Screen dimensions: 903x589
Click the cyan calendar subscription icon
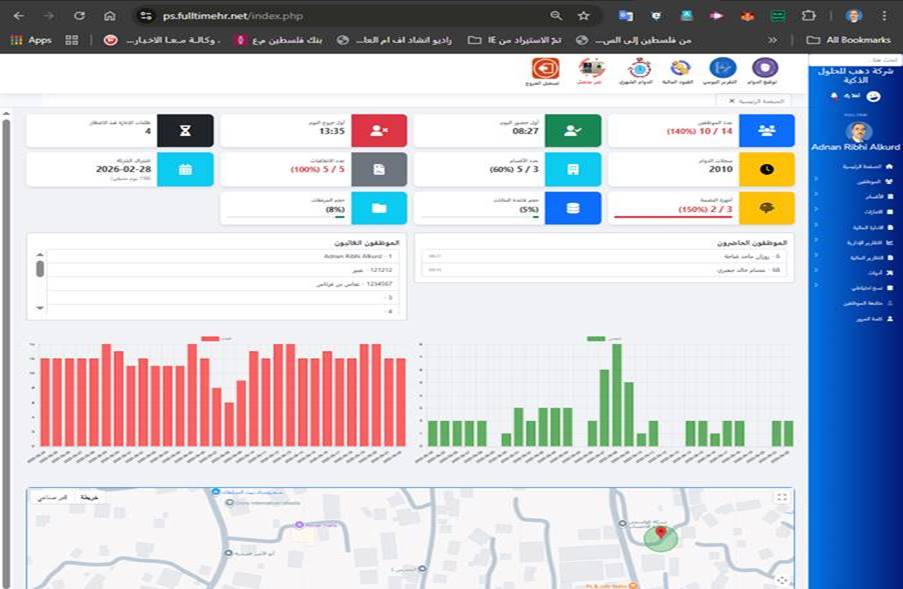click(x=185, y=169)
